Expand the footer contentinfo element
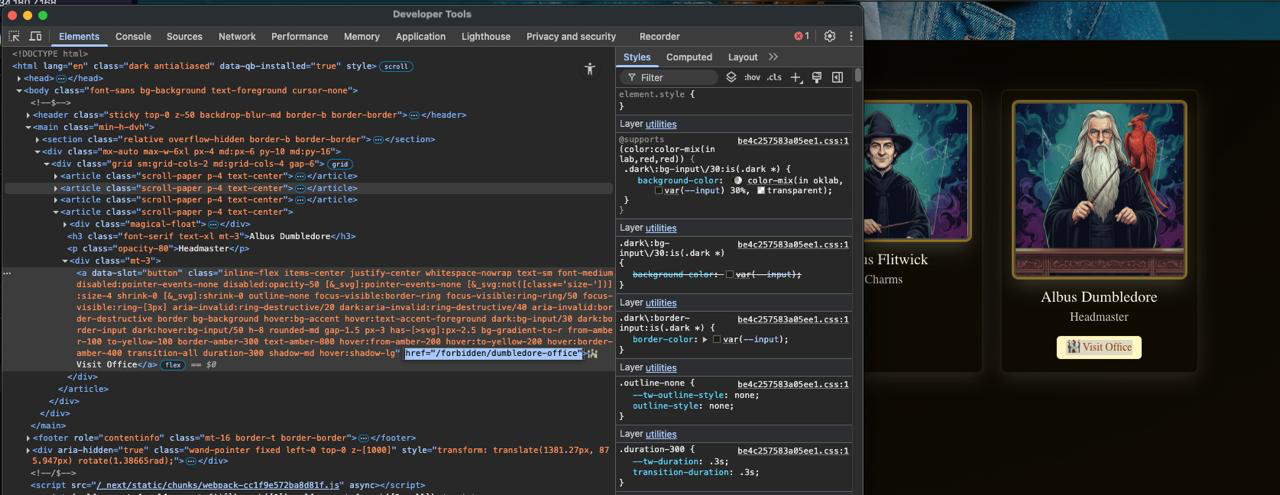Screen dimensions: 1280x495 click(29, 438)
